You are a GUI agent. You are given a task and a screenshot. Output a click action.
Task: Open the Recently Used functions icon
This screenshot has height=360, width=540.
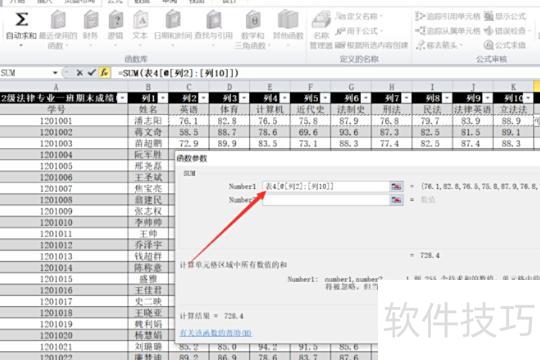[x=58, y=20]
